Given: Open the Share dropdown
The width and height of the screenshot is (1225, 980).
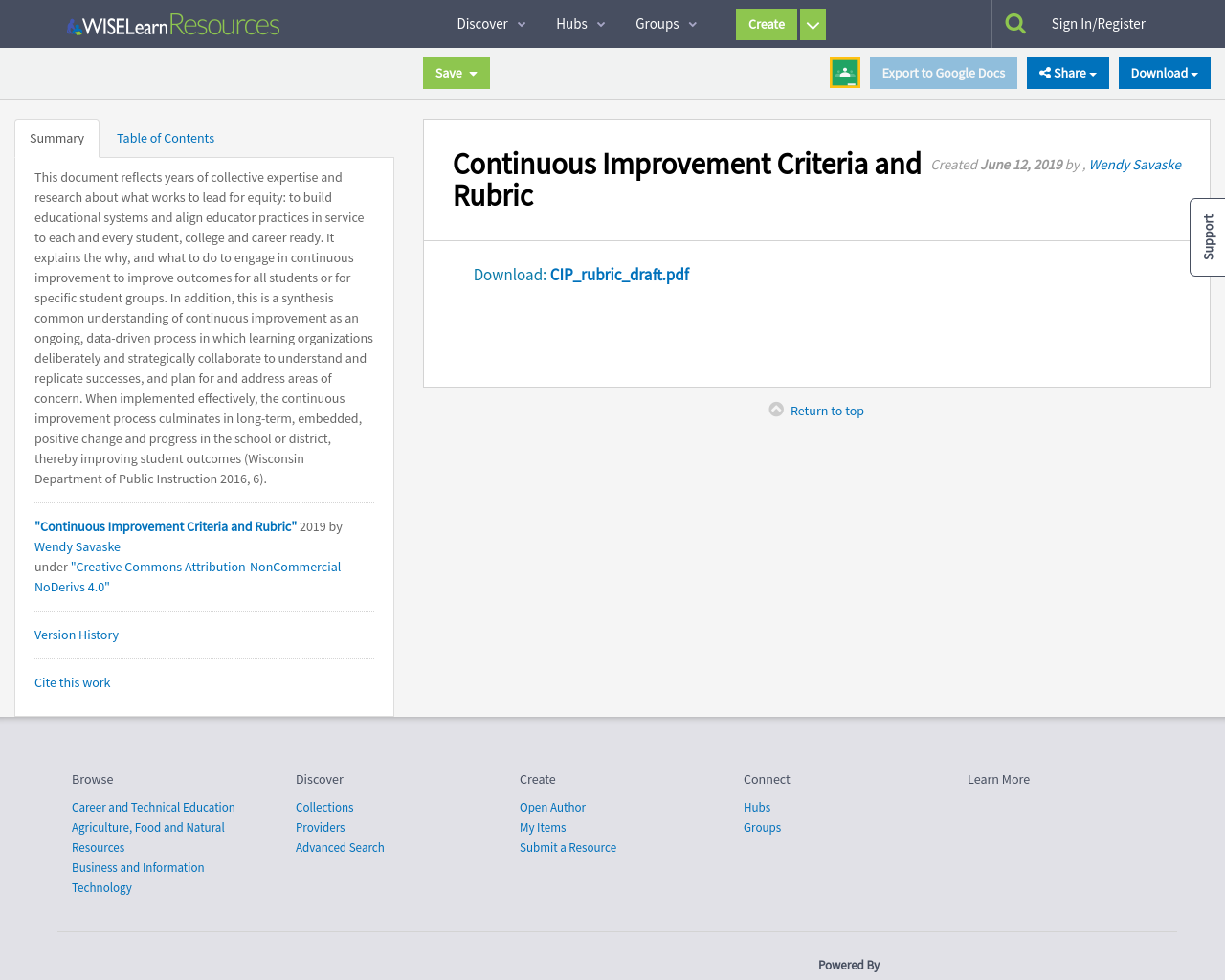Looking at the screenshot, I should click(1067, 72).
